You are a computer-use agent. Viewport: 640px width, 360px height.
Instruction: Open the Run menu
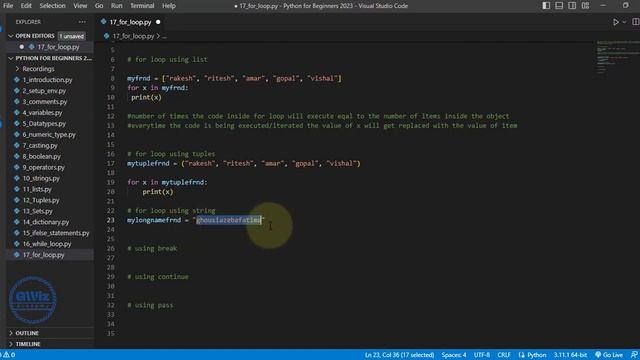point(116,6)
